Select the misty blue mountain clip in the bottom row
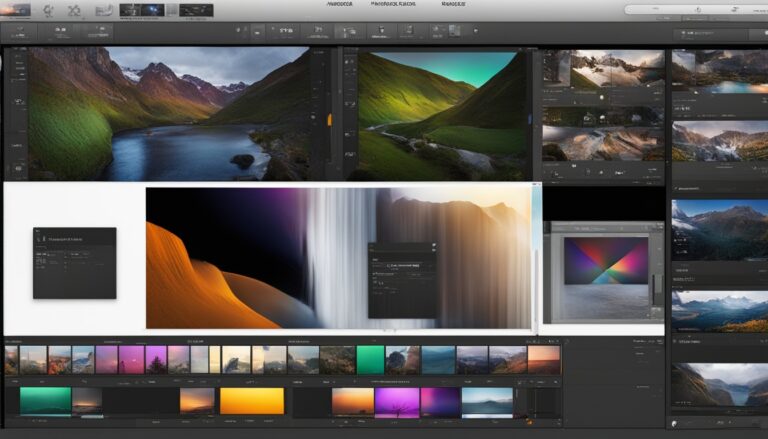 tap(487, 402)
